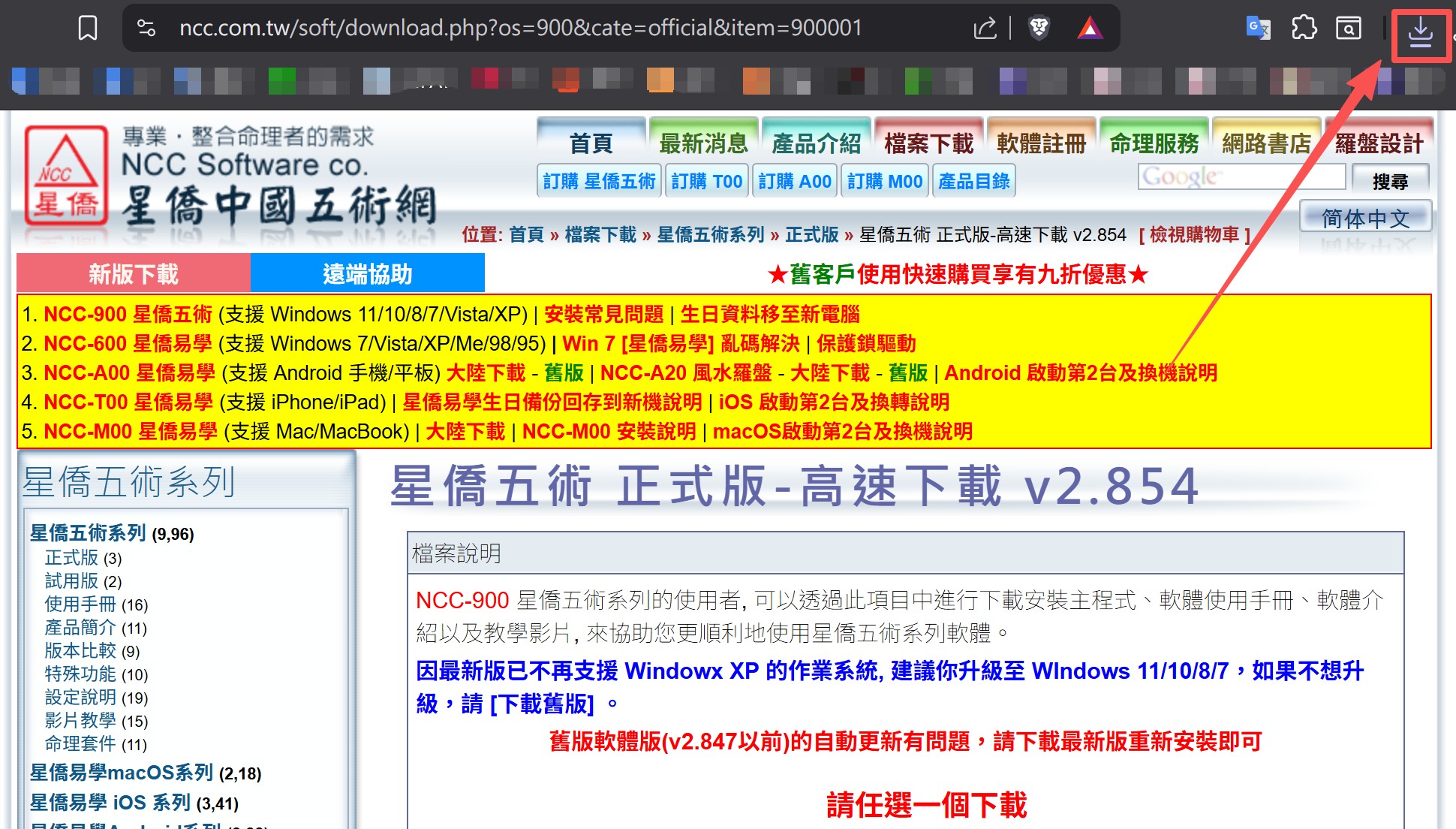Open 檢視購物車 cart link
The image size is (1456, 829).
1194,235
